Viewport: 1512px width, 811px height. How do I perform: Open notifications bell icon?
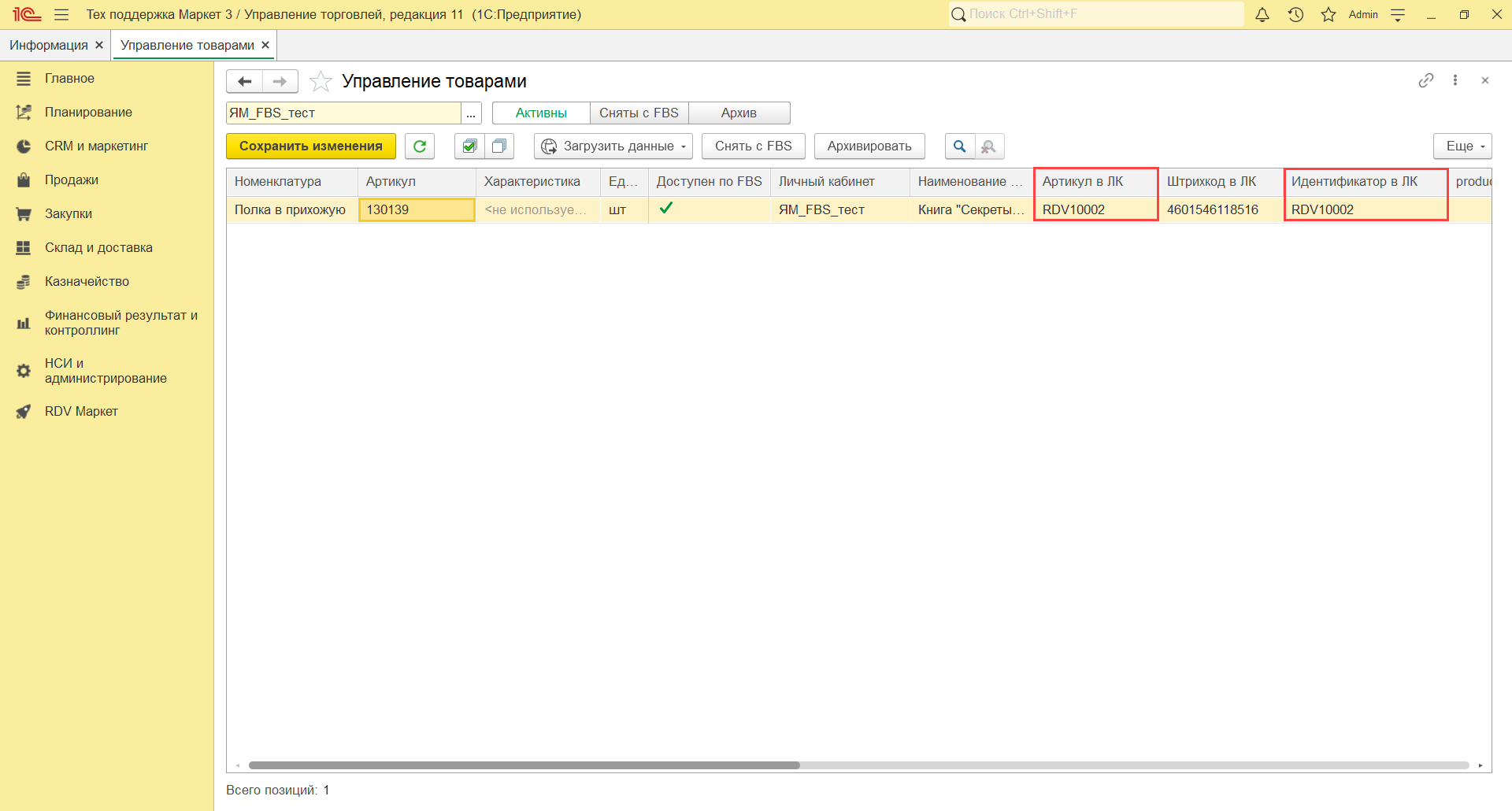pyautogui.click(x=1262, y=15)
